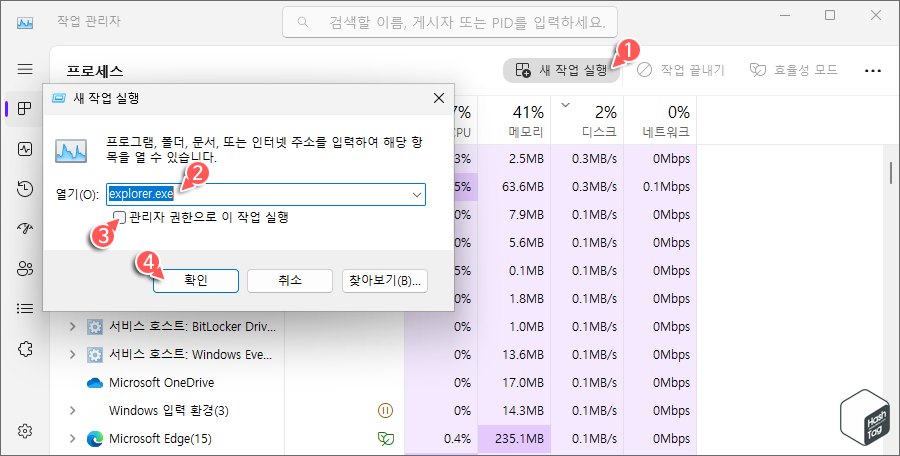Click the 취소 button in dialog
Viewport: 900px width, 456px height.
pyautogui.click(x=290, y=281)
